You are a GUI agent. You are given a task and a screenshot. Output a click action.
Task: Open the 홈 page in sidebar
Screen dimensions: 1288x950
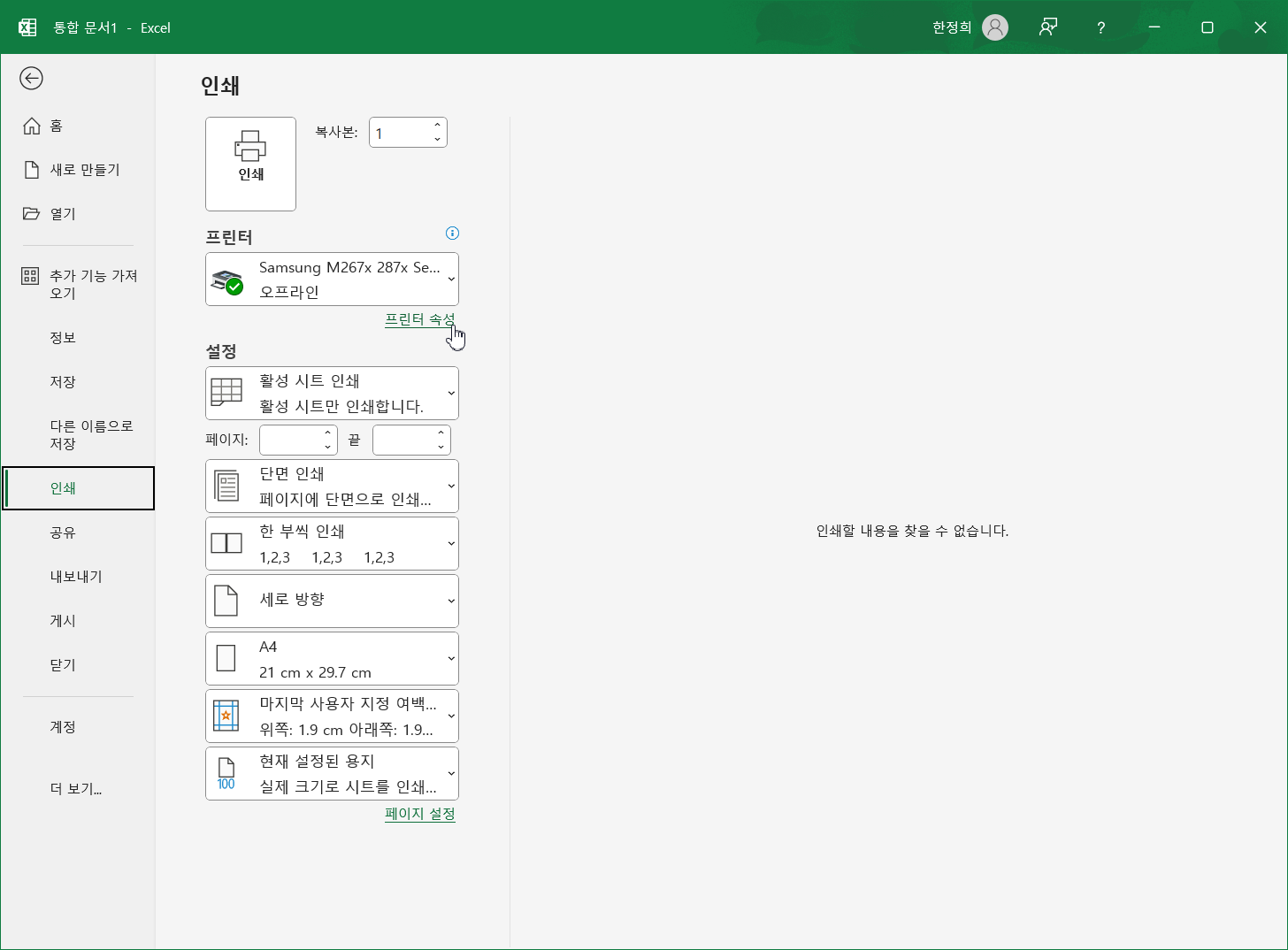coord(78,126)
